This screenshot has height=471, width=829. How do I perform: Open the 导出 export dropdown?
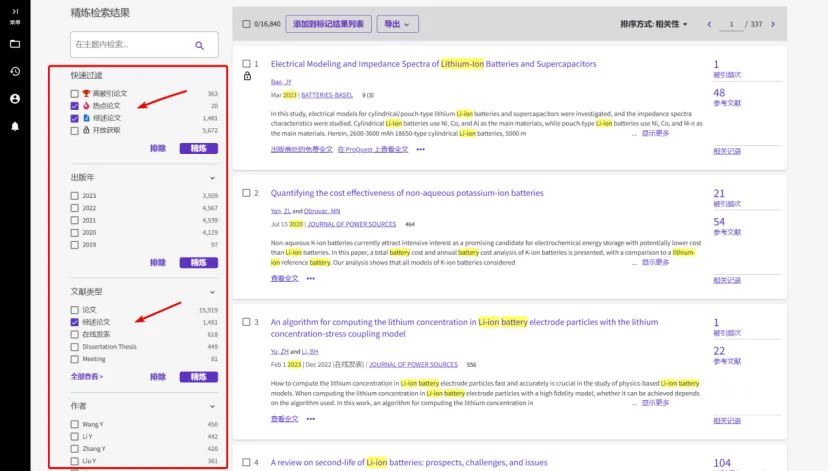[398, 24]
